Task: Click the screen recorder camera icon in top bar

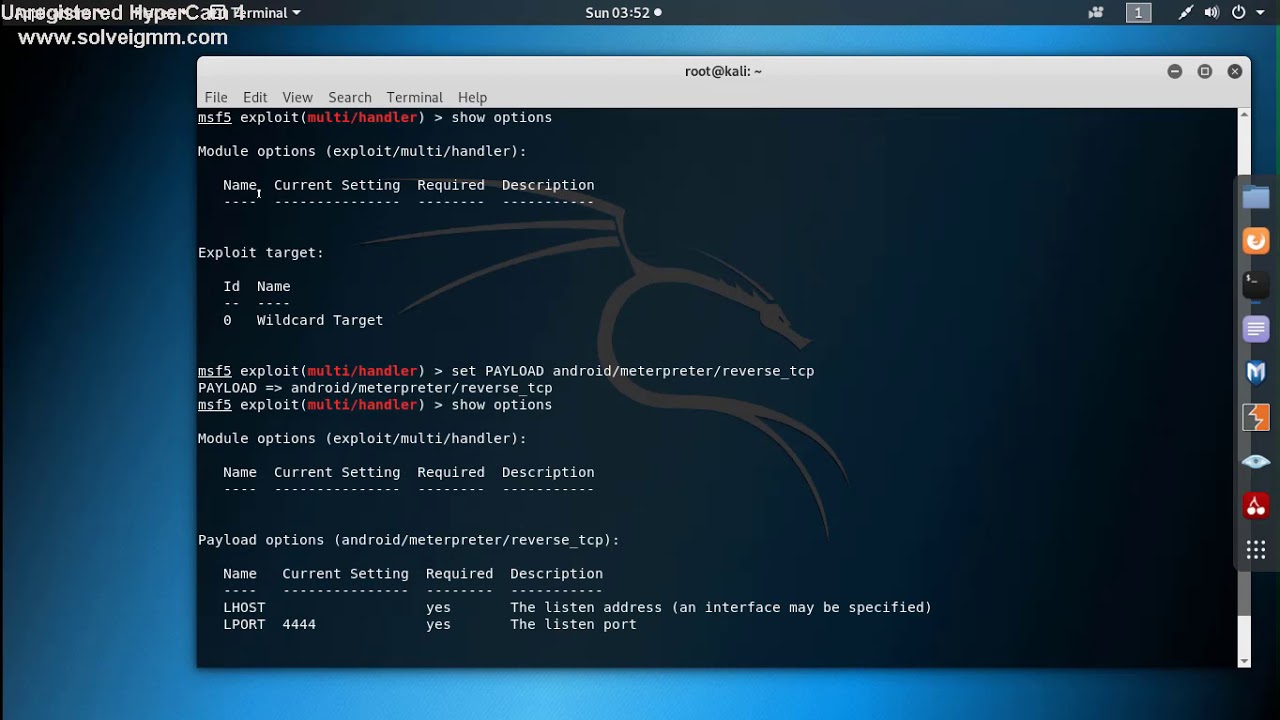Action: (1096, 13)
